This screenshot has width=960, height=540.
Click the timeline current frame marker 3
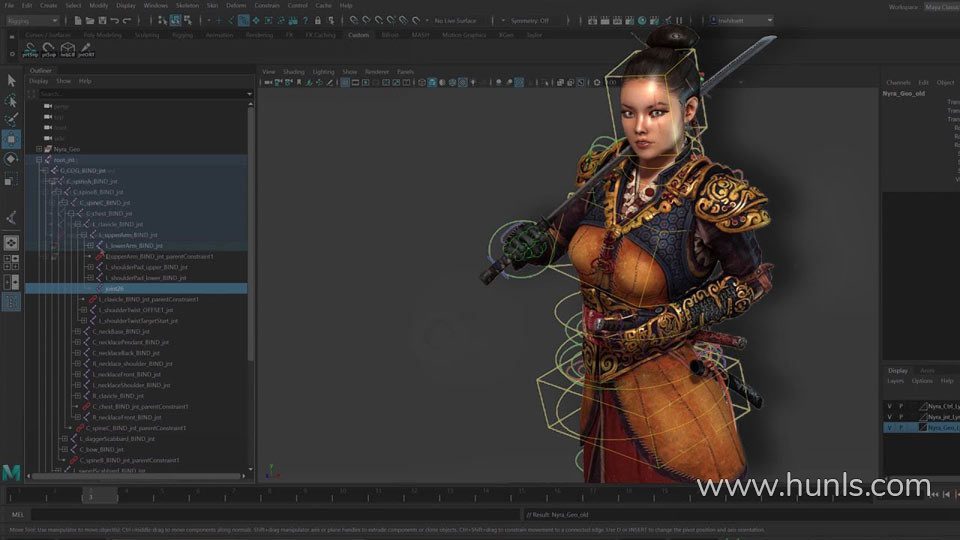[100, 496]
